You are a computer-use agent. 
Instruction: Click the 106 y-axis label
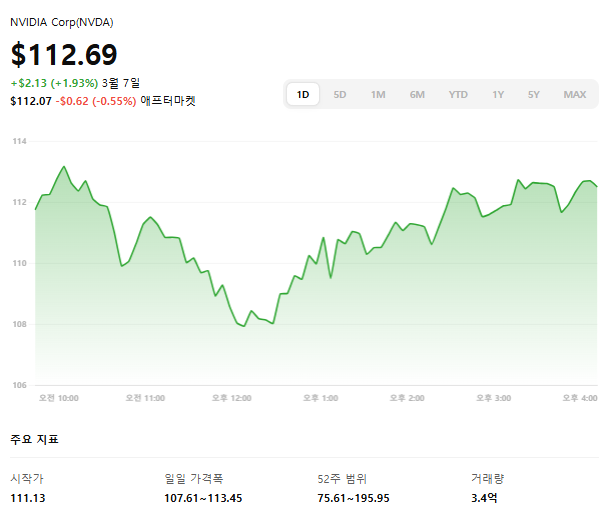coord(19,385)
